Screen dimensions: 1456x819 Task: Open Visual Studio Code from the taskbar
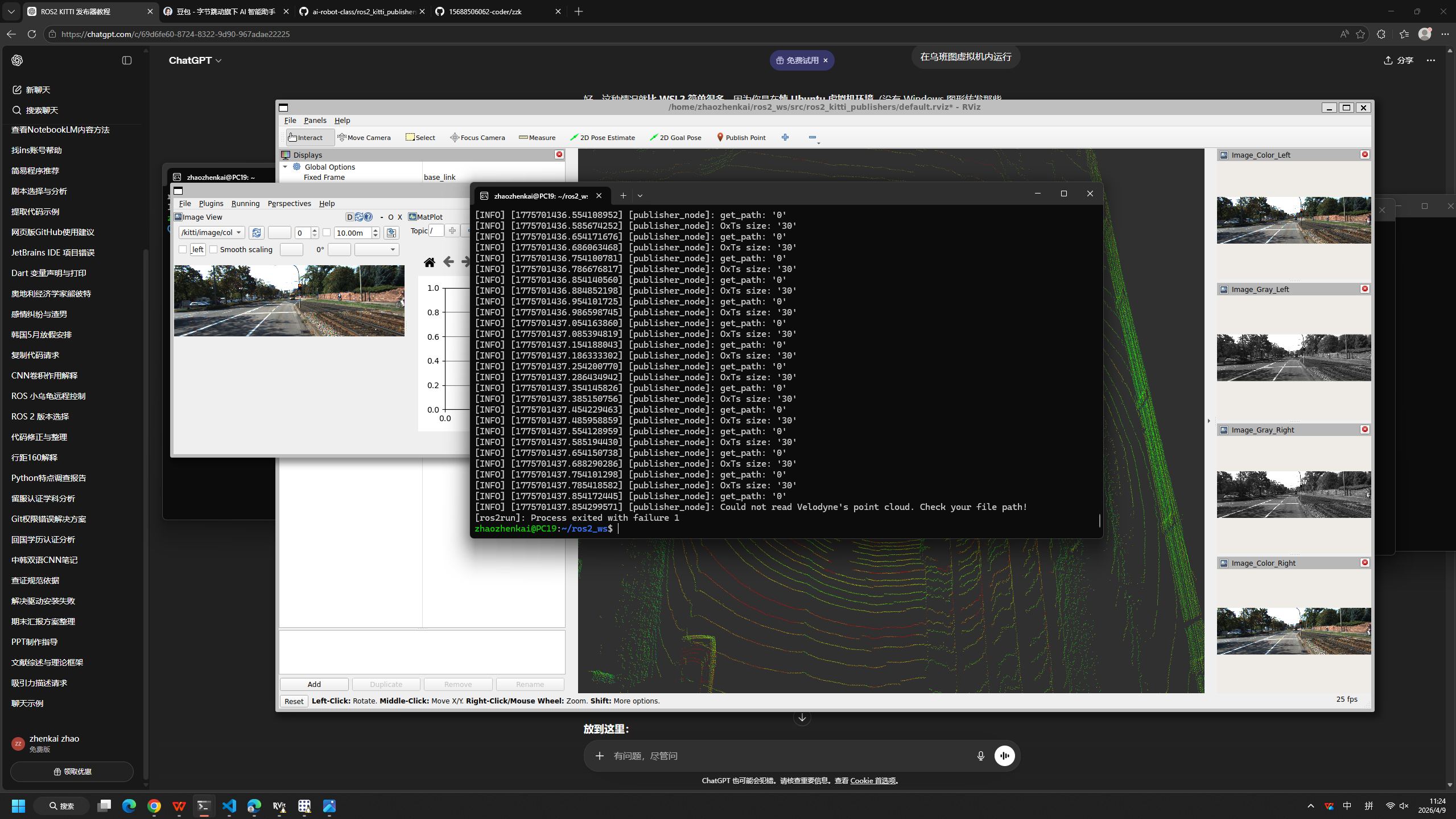click(229, 806)
